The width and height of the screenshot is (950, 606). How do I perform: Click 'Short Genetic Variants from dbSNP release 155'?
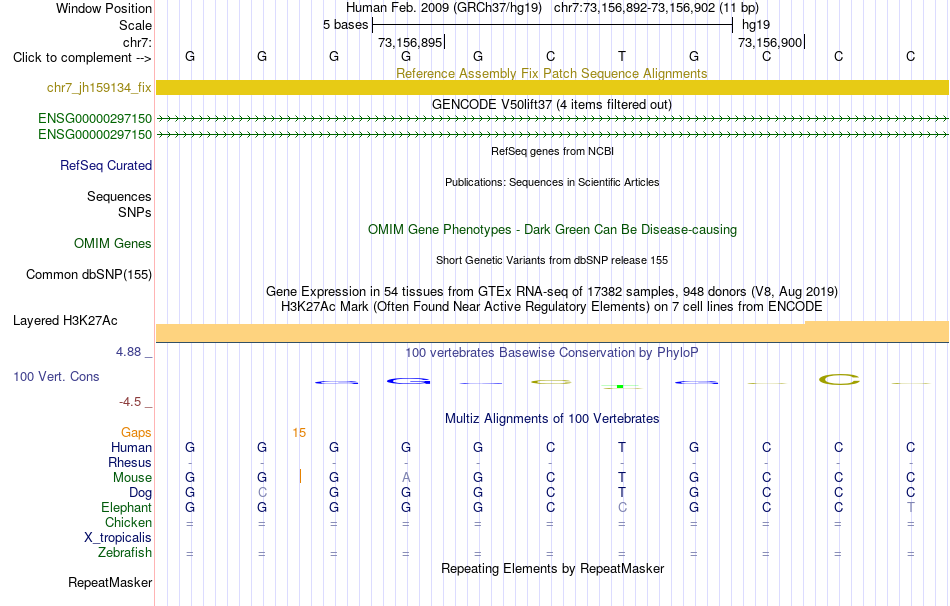(551, 260)
